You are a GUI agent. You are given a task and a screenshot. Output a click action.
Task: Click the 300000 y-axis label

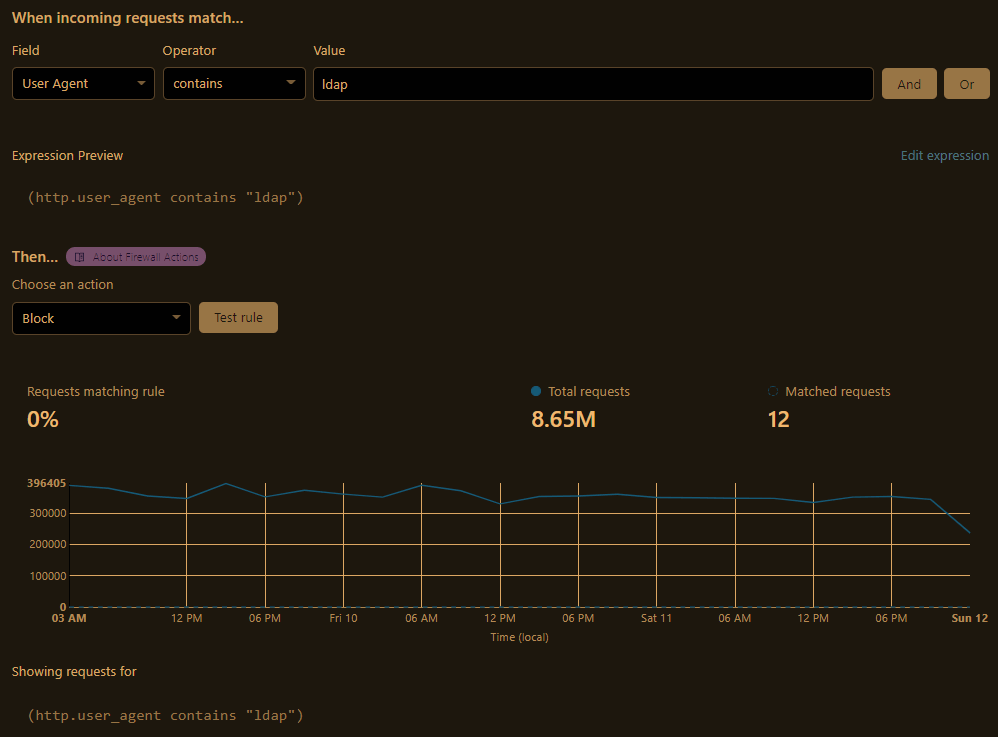48,513
